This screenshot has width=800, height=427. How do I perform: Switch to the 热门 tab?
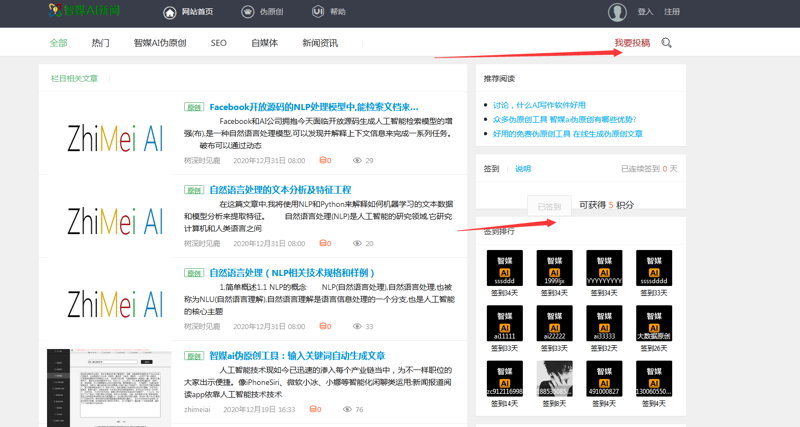tap(101, 43)
